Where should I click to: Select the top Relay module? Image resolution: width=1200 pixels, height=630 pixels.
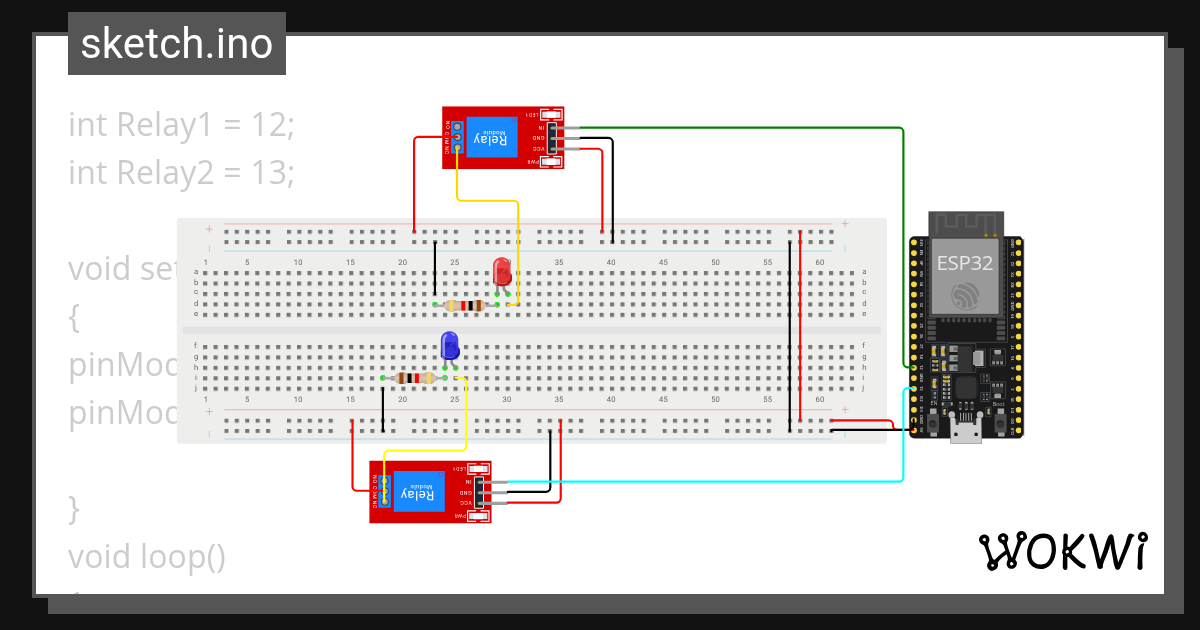(x=505, y=138)
